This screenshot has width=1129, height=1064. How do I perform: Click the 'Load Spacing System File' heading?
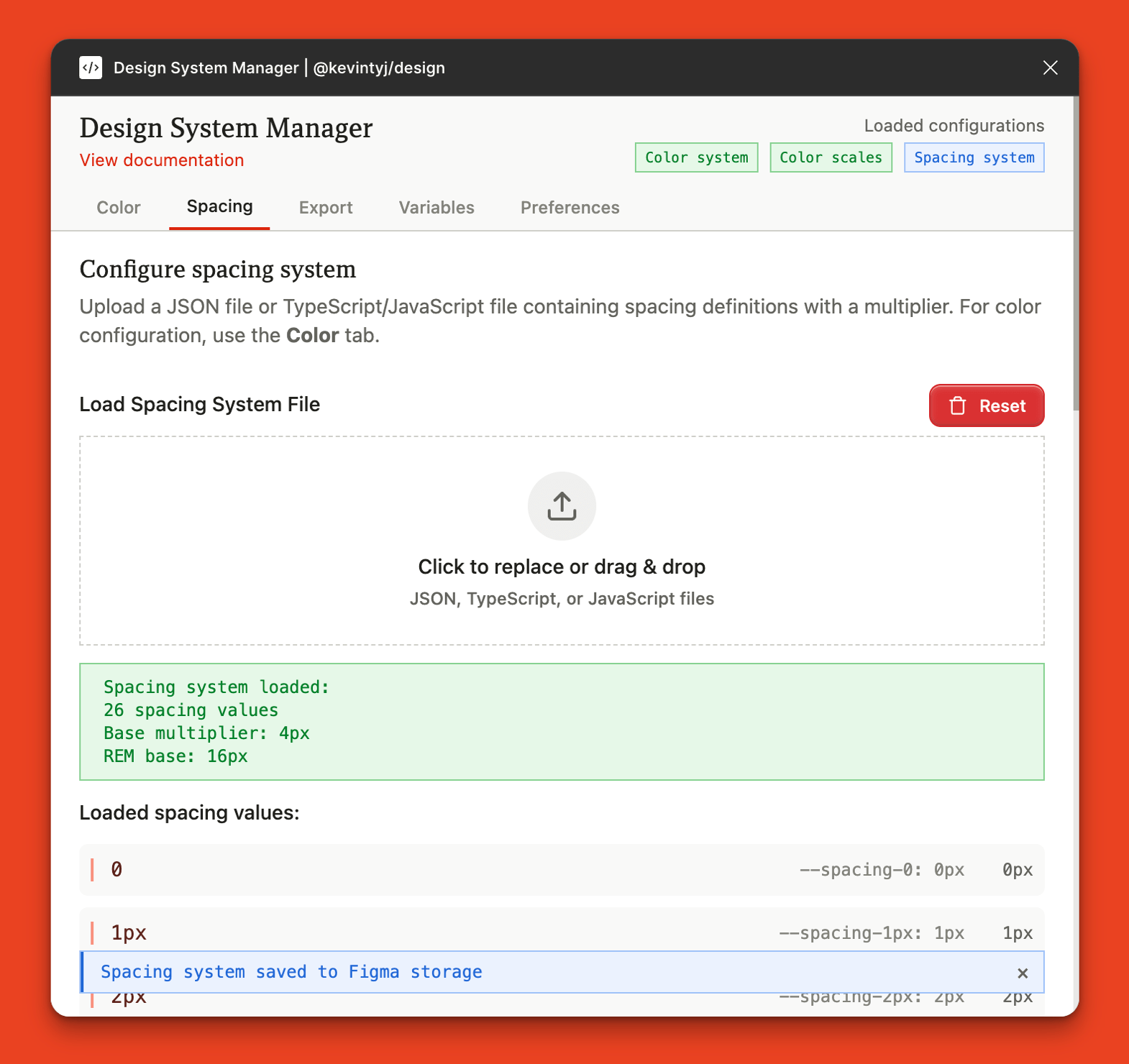click(200, 404)
